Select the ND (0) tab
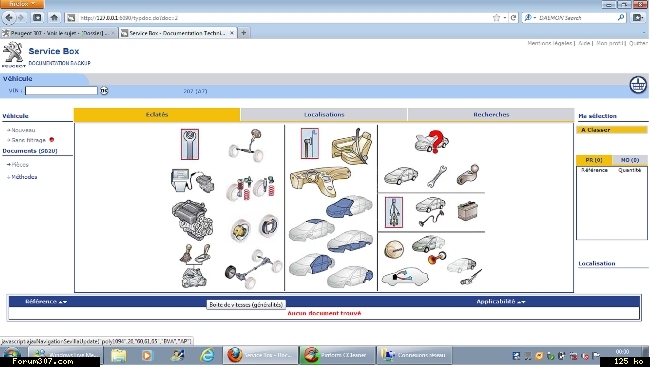Image resolution: width=650 pixels, height=367 pixels. (629, 160)
